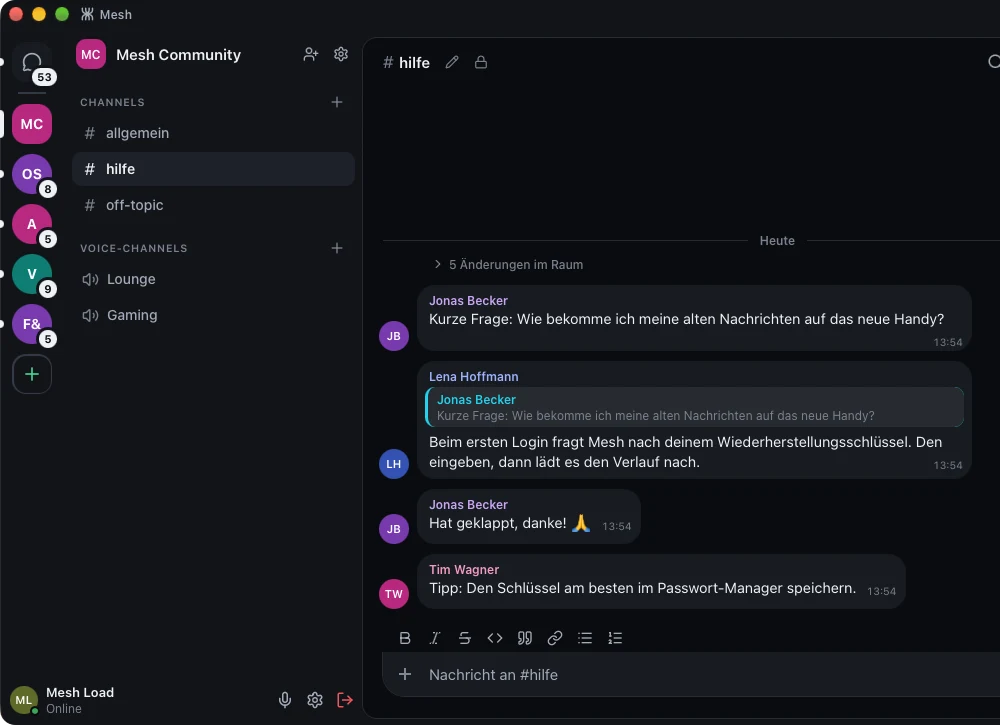Insert a bulleted list
The image size is (1000, 725).
coord(585,638)
